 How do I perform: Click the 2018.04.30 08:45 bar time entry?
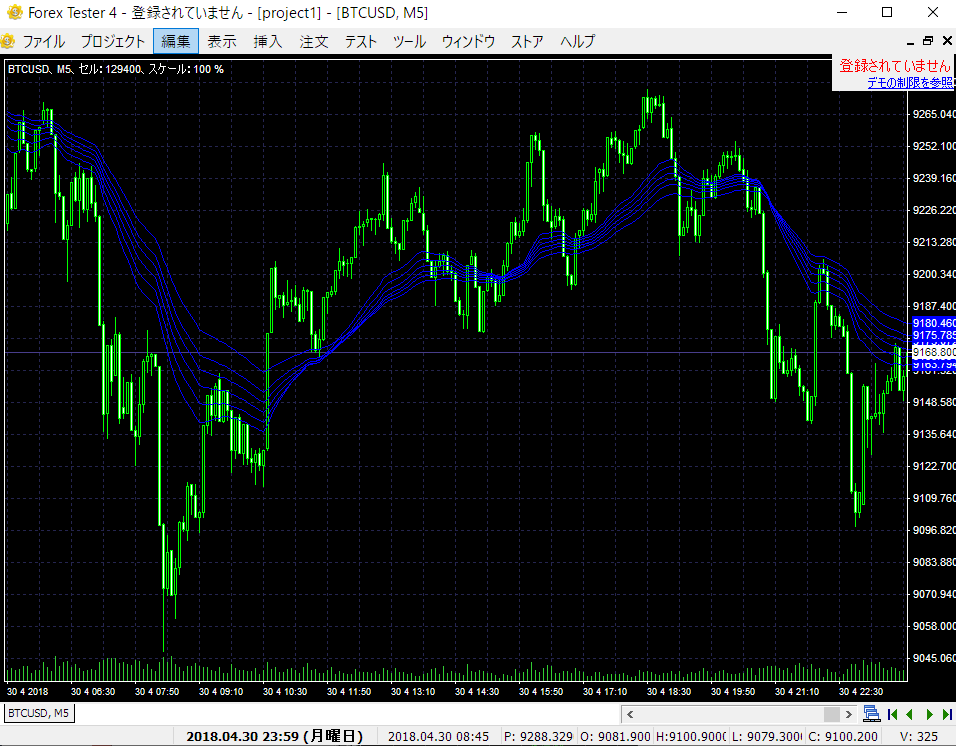[x=438, y=736]
